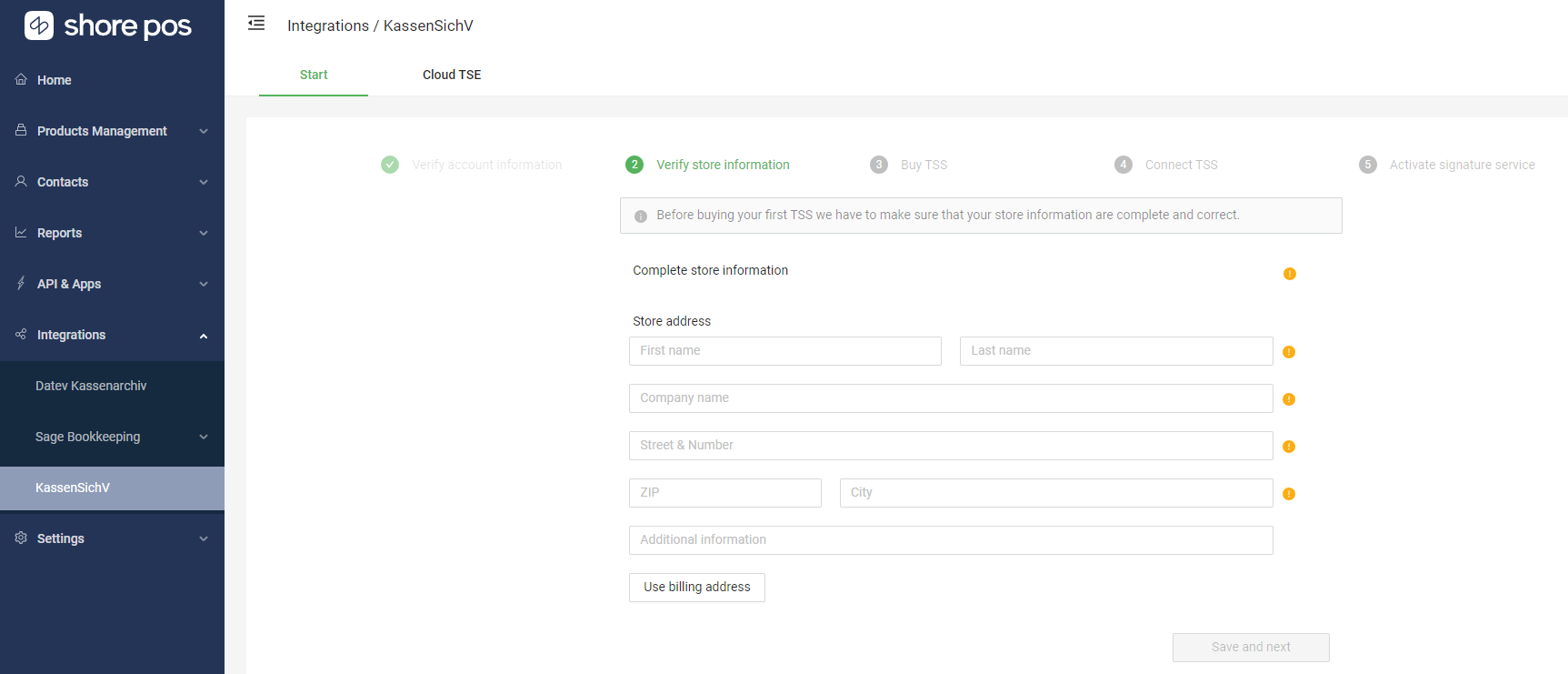This screenshot has width=1568, height=674.
Task: Open Datev Kassenarchiv menu item
Action: 112,386
